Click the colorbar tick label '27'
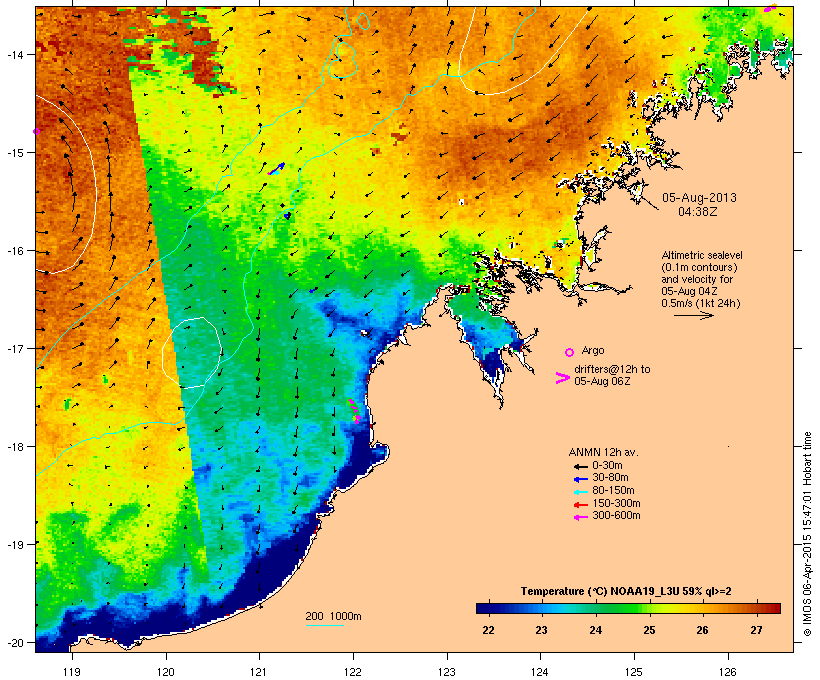 [x=756, y=630]
